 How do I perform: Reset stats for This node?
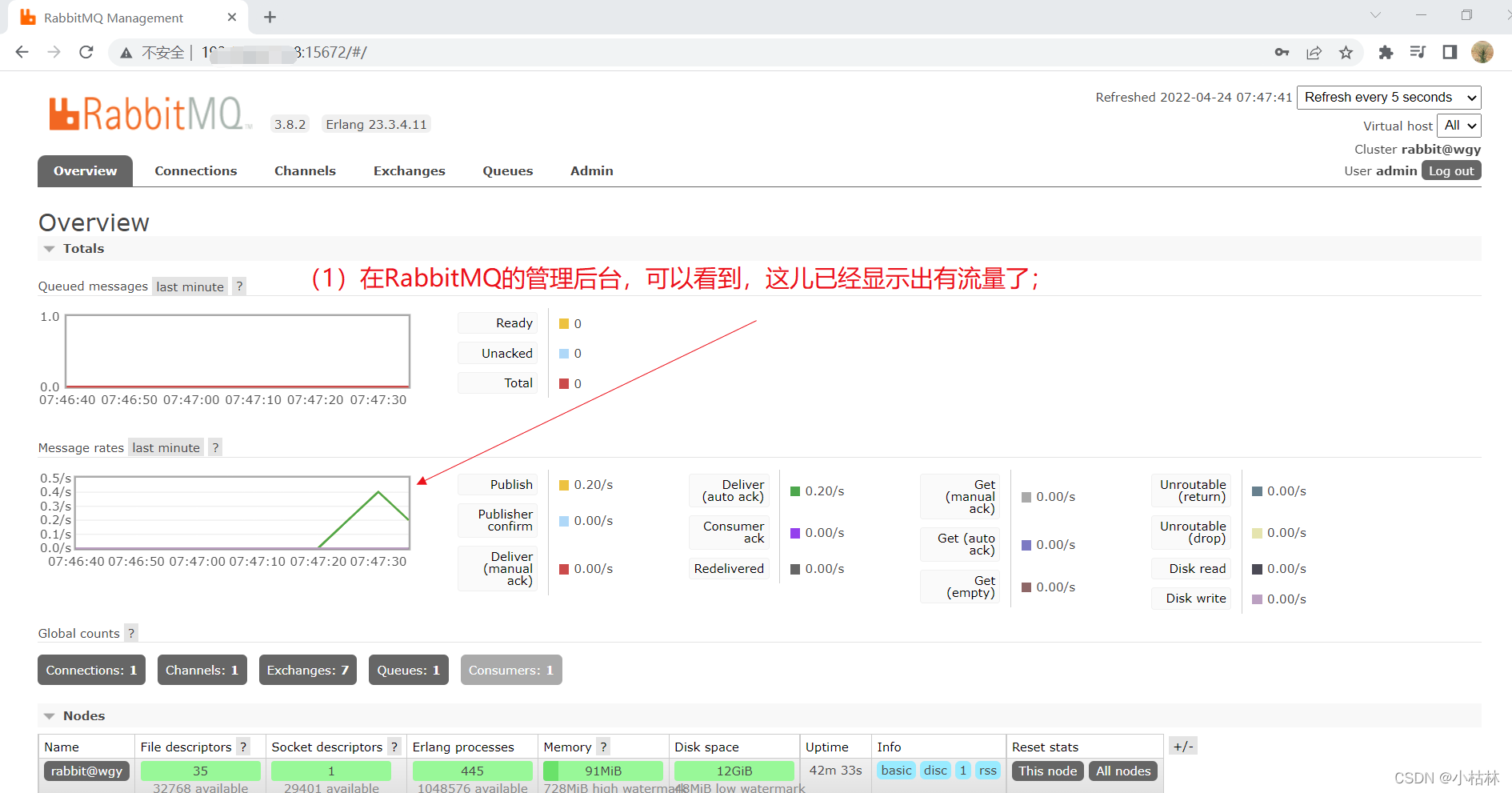[x=1048, y=771]
